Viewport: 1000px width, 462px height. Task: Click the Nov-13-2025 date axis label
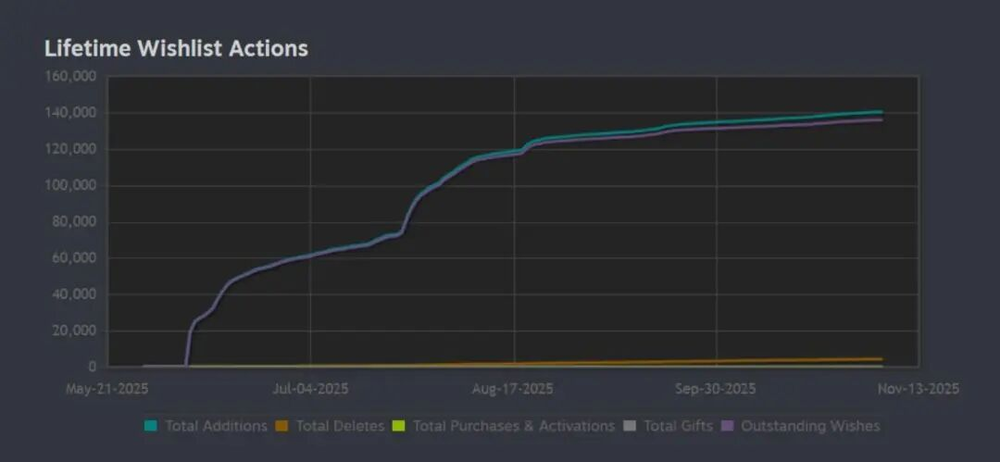[x=918, y=389]
